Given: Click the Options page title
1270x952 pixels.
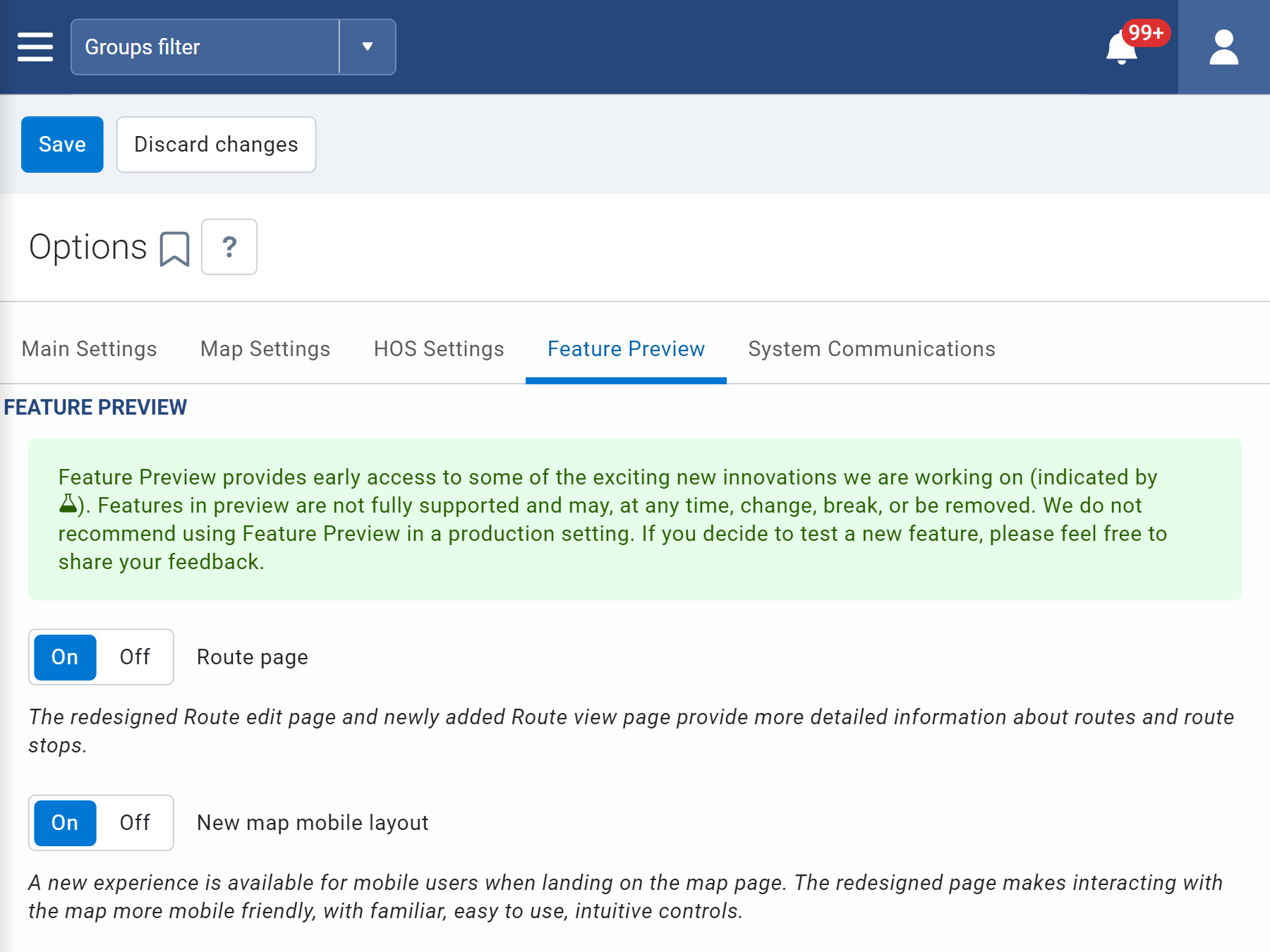Looking at the screenshot, I should 87,246.
